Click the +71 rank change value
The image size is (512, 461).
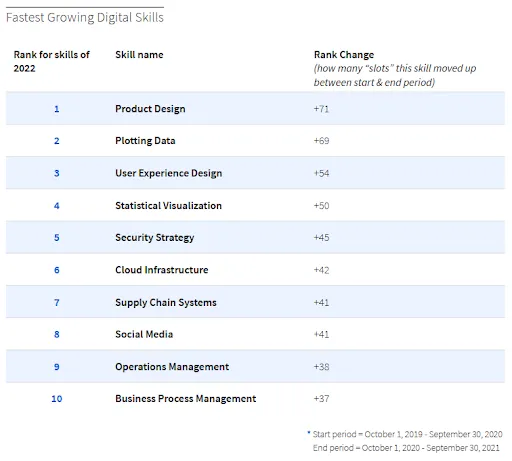pyautogui.click(x=321, y=109)
